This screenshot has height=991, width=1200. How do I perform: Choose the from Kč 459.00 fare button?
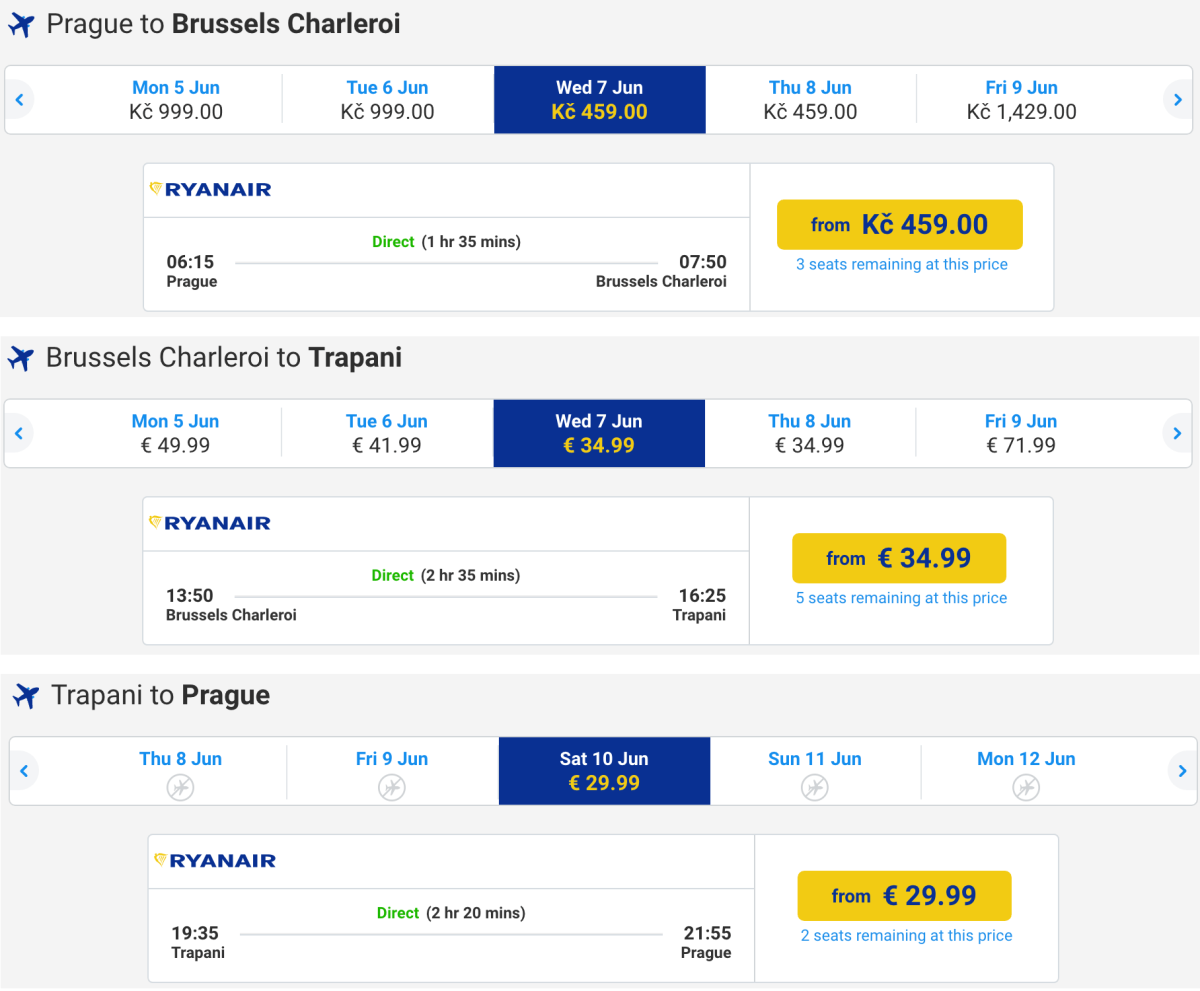pos(900,225)
